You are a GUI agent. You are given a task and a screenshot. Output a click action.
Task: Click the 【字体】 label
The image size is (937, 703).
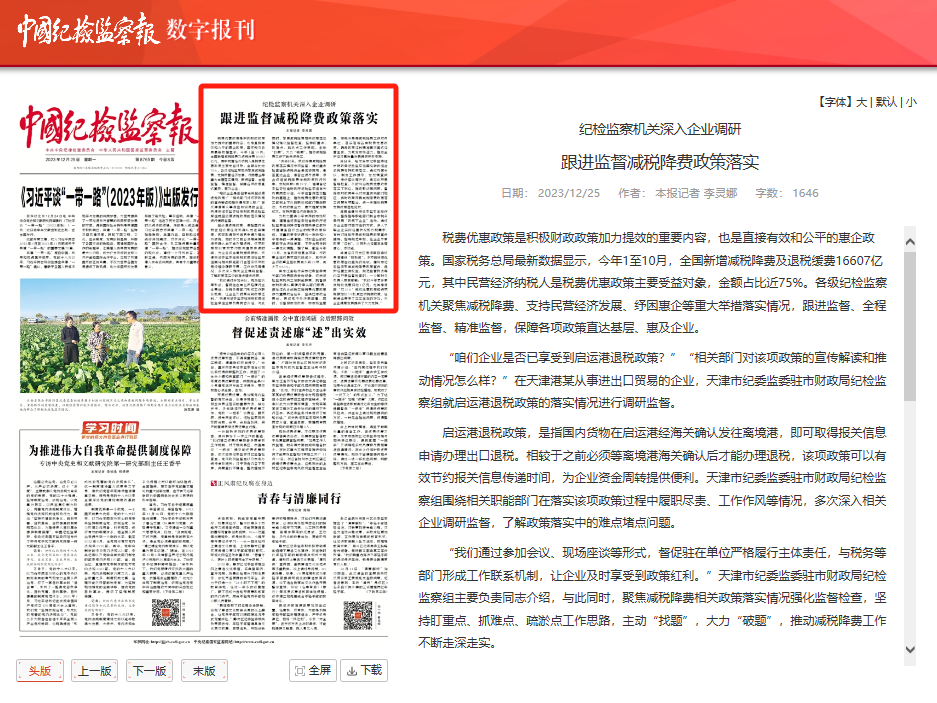click(835, 102)
